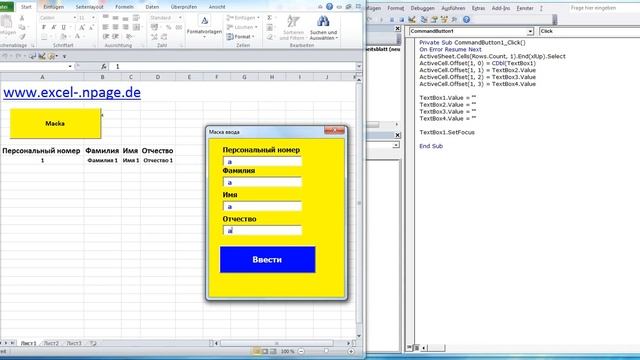Open the Click procedure dropdown in VBA

[589, 31]
